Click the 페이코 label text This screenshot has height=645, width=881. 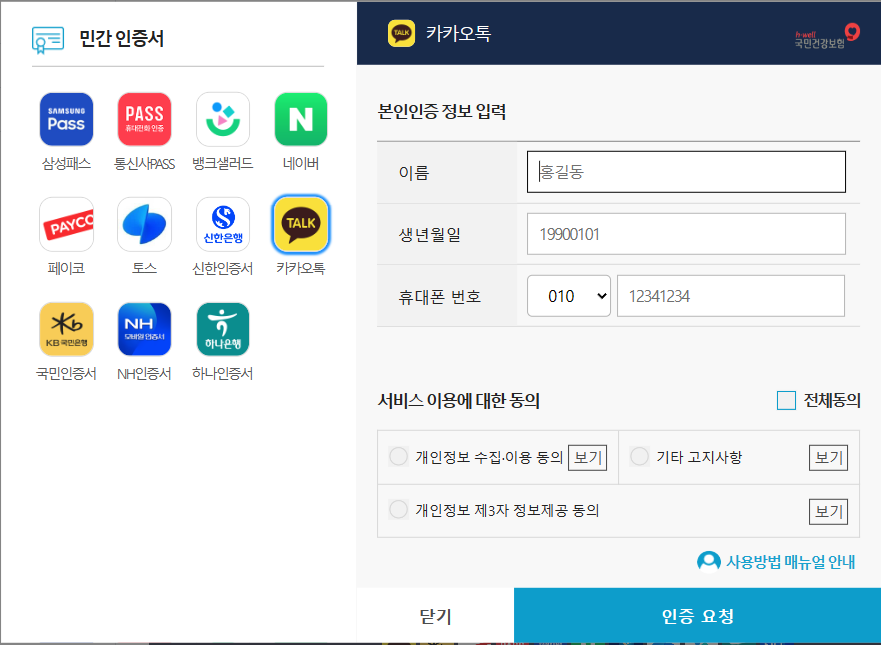tap(66, 268)
